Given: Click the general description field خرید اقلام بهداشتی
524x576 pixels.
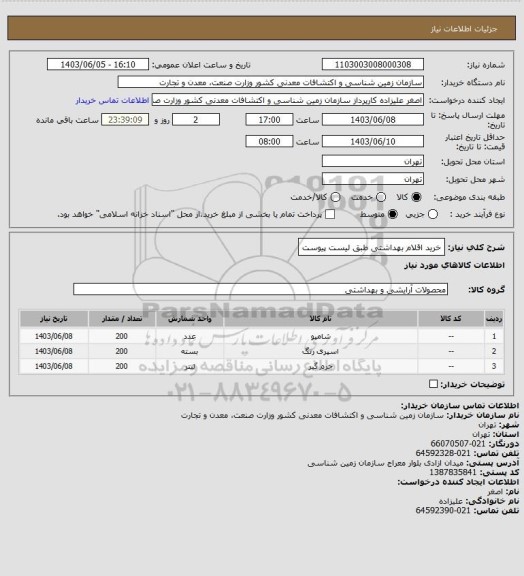Looking at the screenshot, I should click(371, 248).
